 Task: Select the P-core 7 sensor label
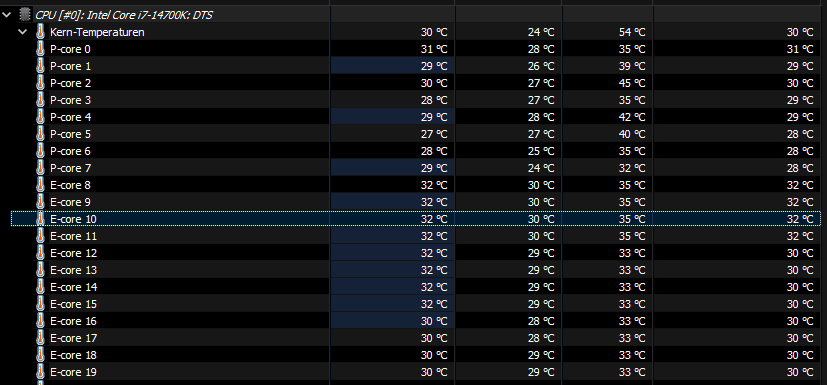tap(70, 168)
